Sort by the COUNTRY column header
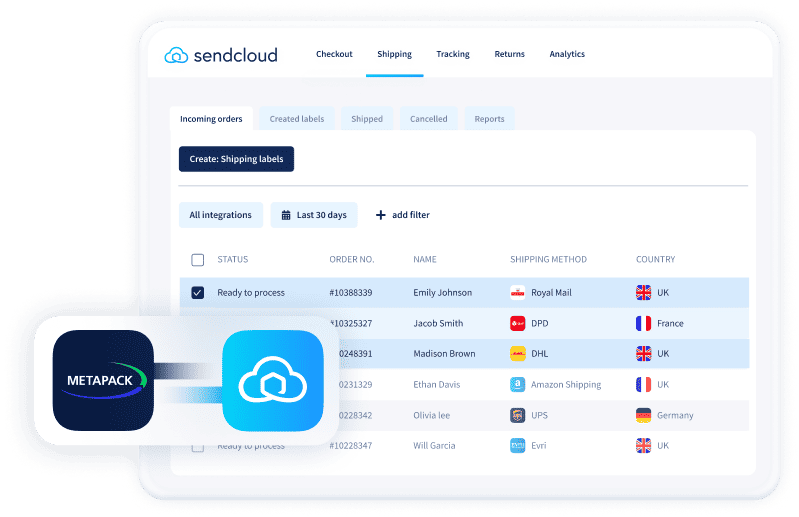 655,259
